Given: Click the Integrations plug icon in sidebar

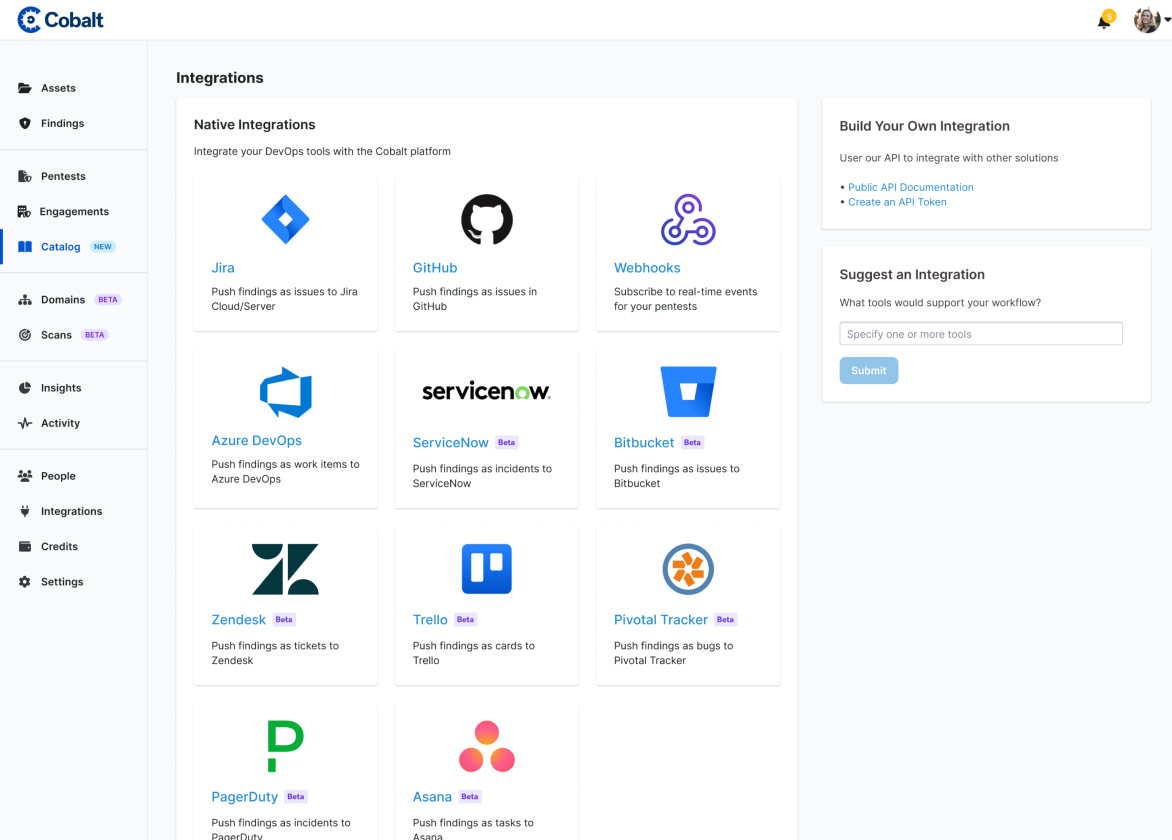Looking at the screenshot, I should tap(25, 511).
